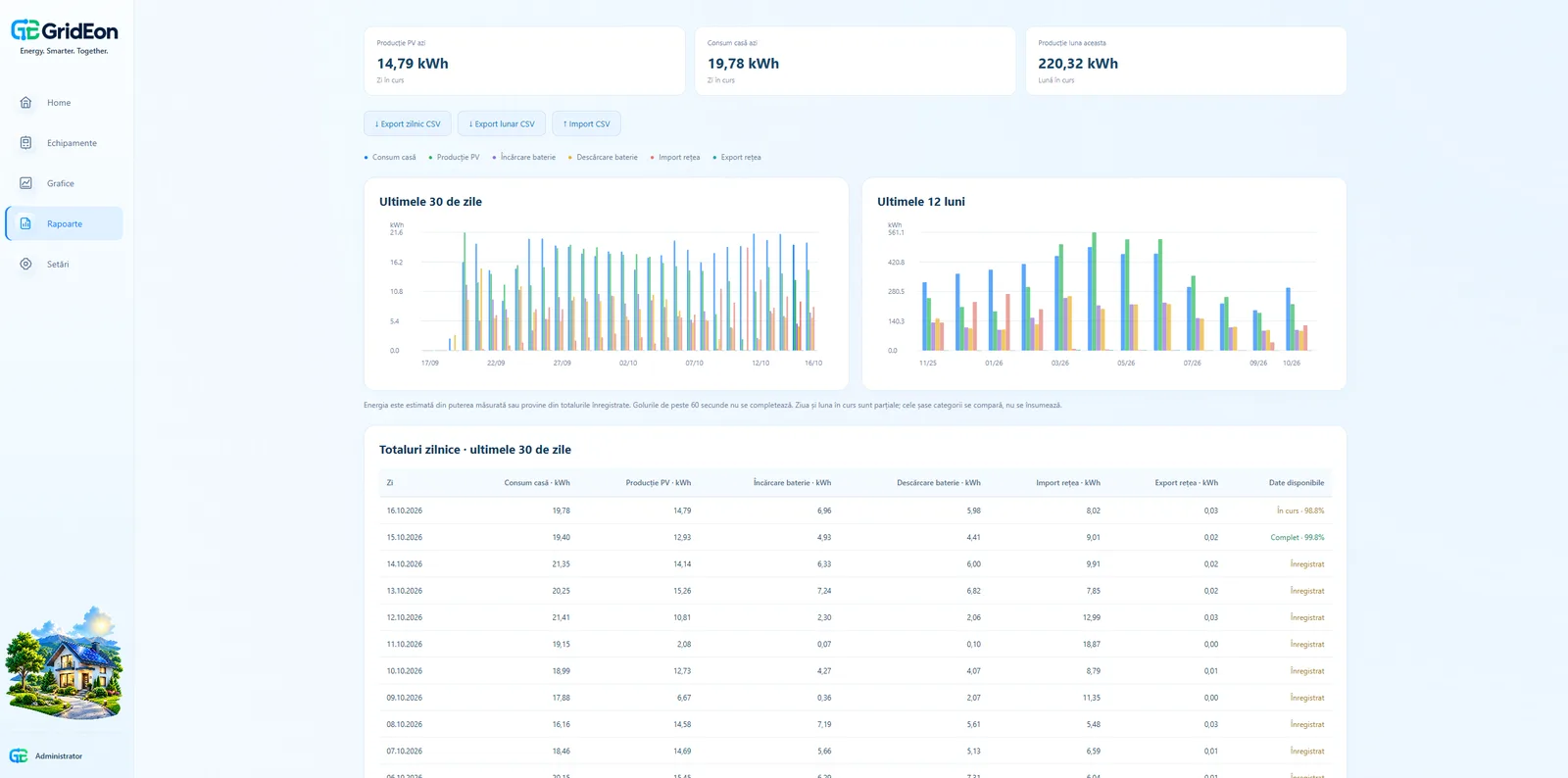This screenshot has height=778, width=1568.
Task: Click the Descărcare baterie · kWh column header
Action: click(x=939, y=483)
